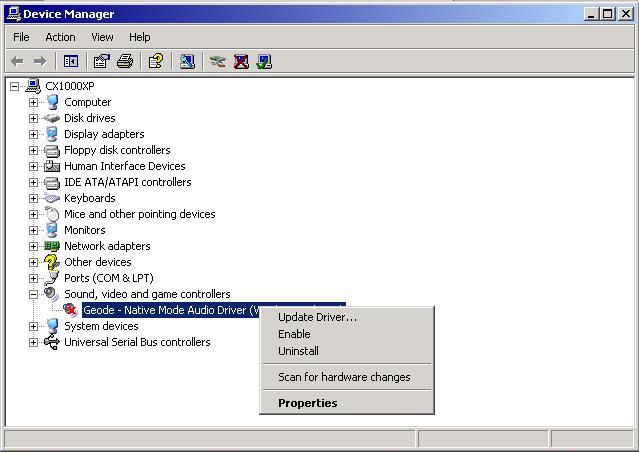Expand the Disk drives node
Image resolution: width=639 pixels, height=452 pixels.
[33, 118]
